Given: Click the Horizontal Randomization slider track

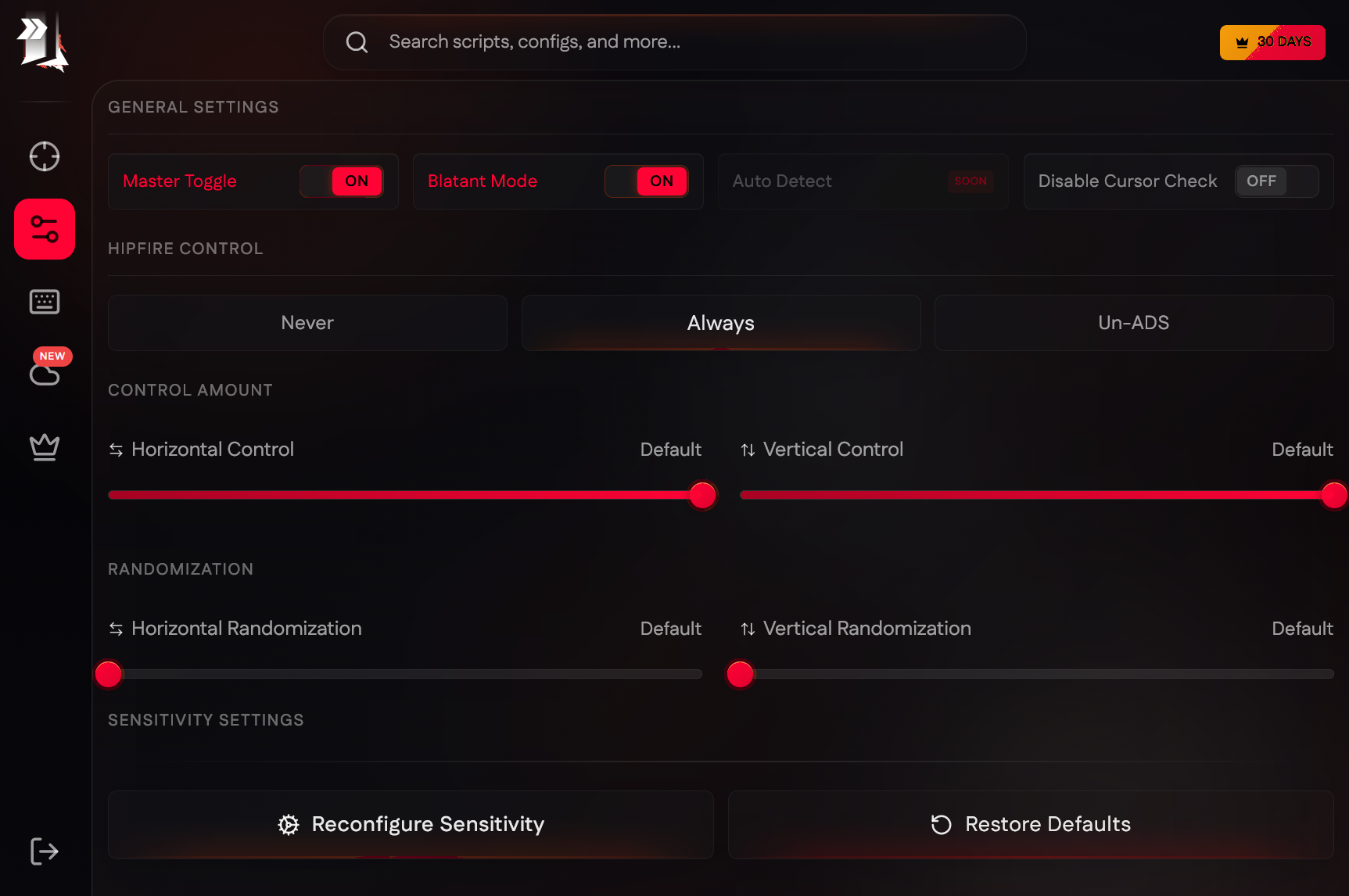Looking at the screenshot, I should [405, 674].
